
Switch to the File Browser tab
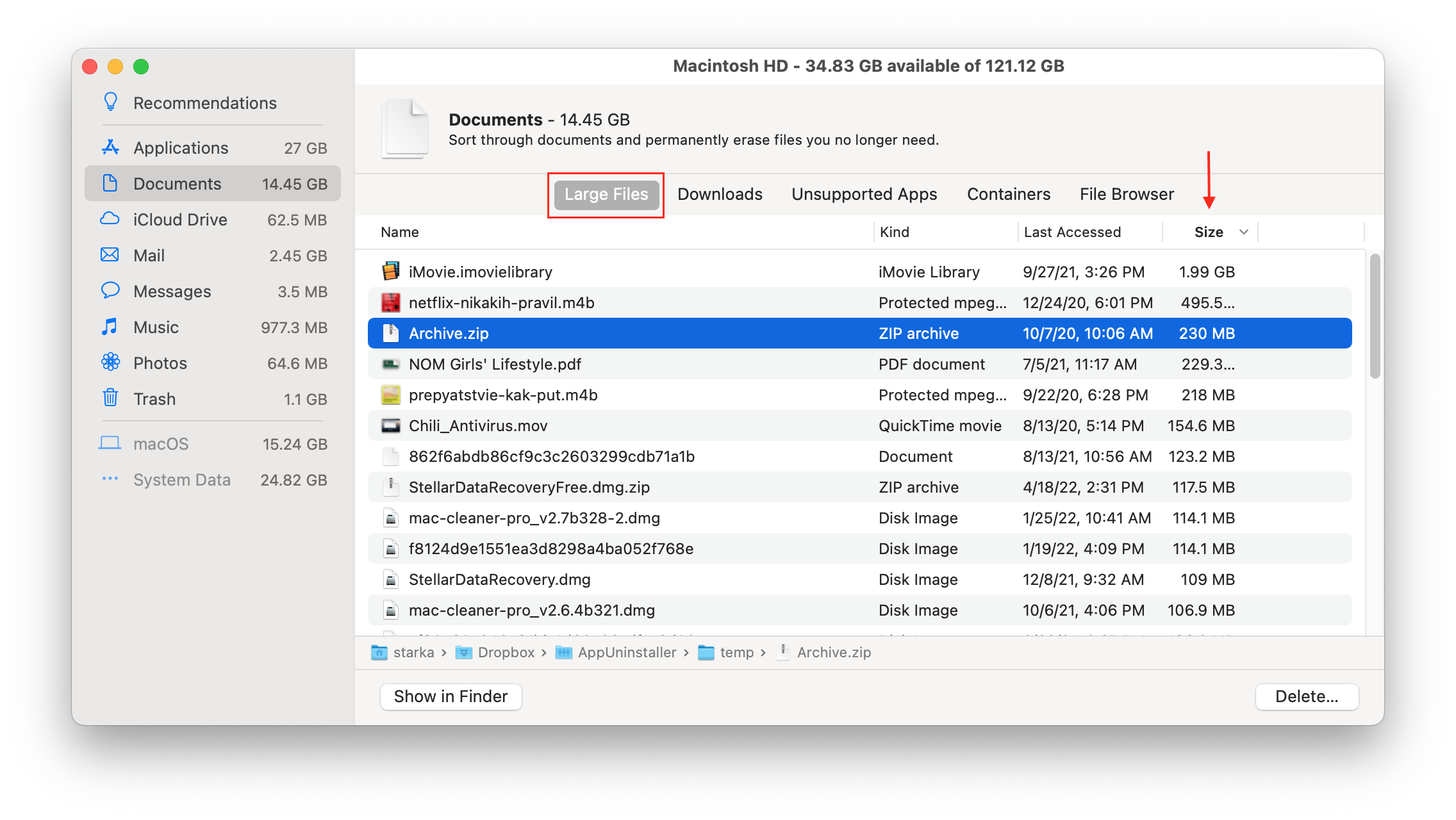click(x=1126, y=194)
